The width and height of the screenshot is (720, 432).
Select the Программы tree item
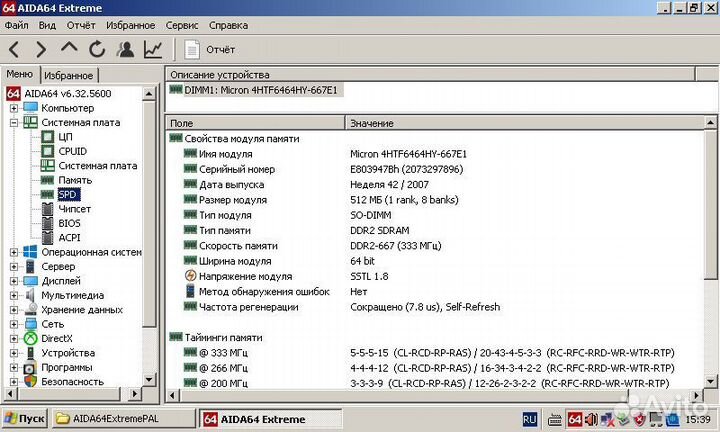pyautogui.click(x=67, y=367)
